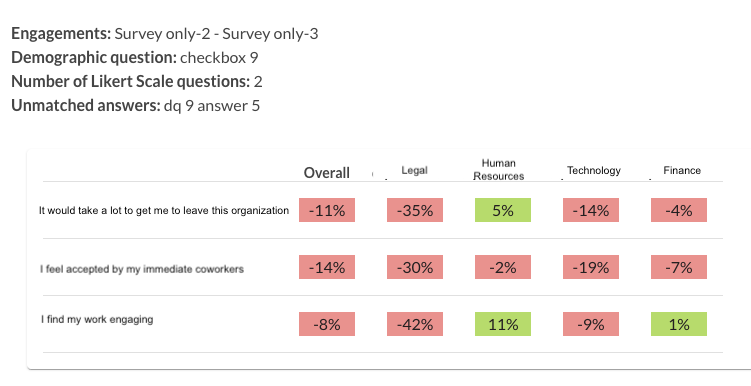Click the Human Resources column header
This screenshot has height=386, width=751.
tap(499, 170)
